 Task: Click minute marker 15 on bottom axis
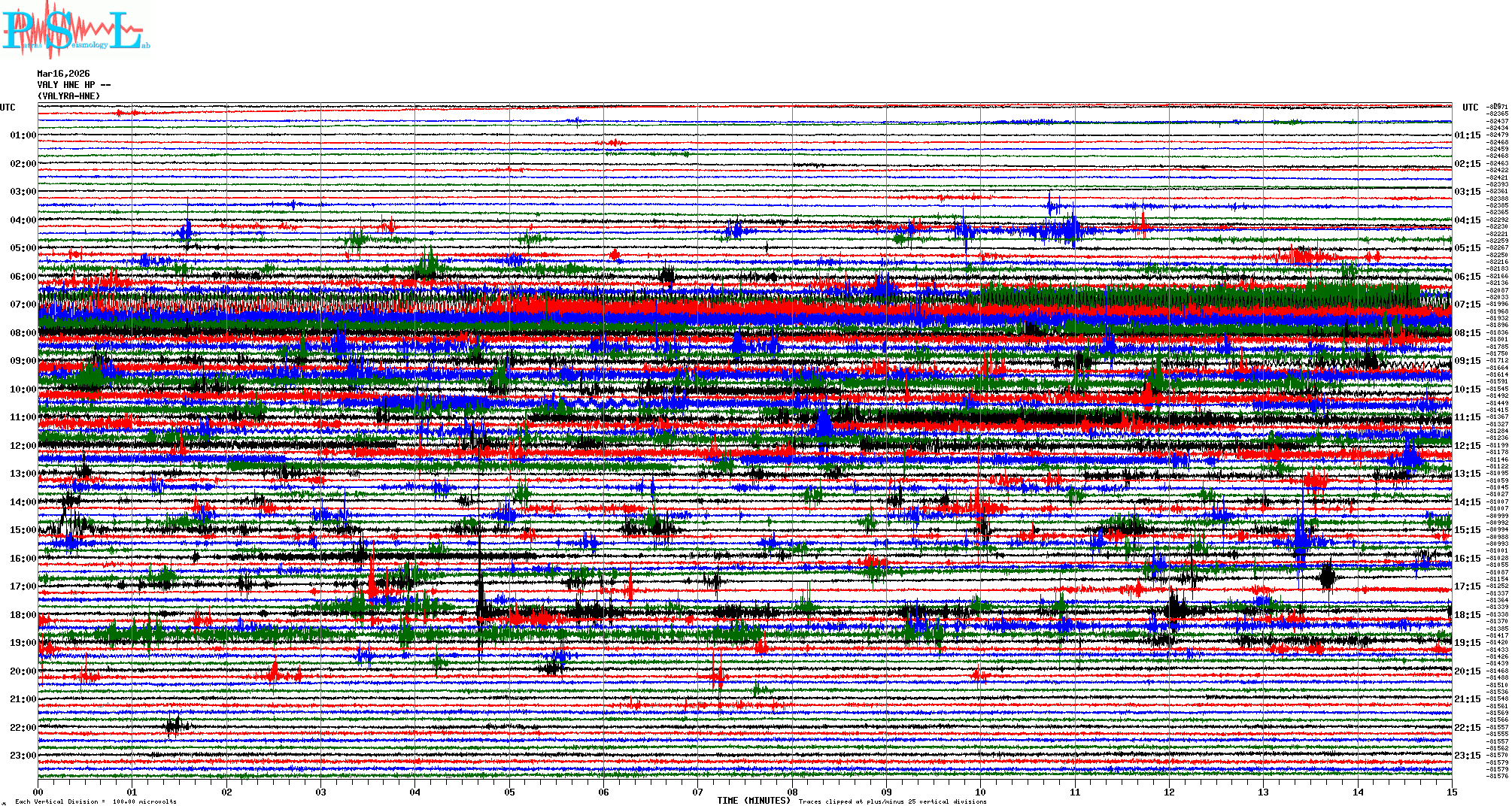(1452, 792)
